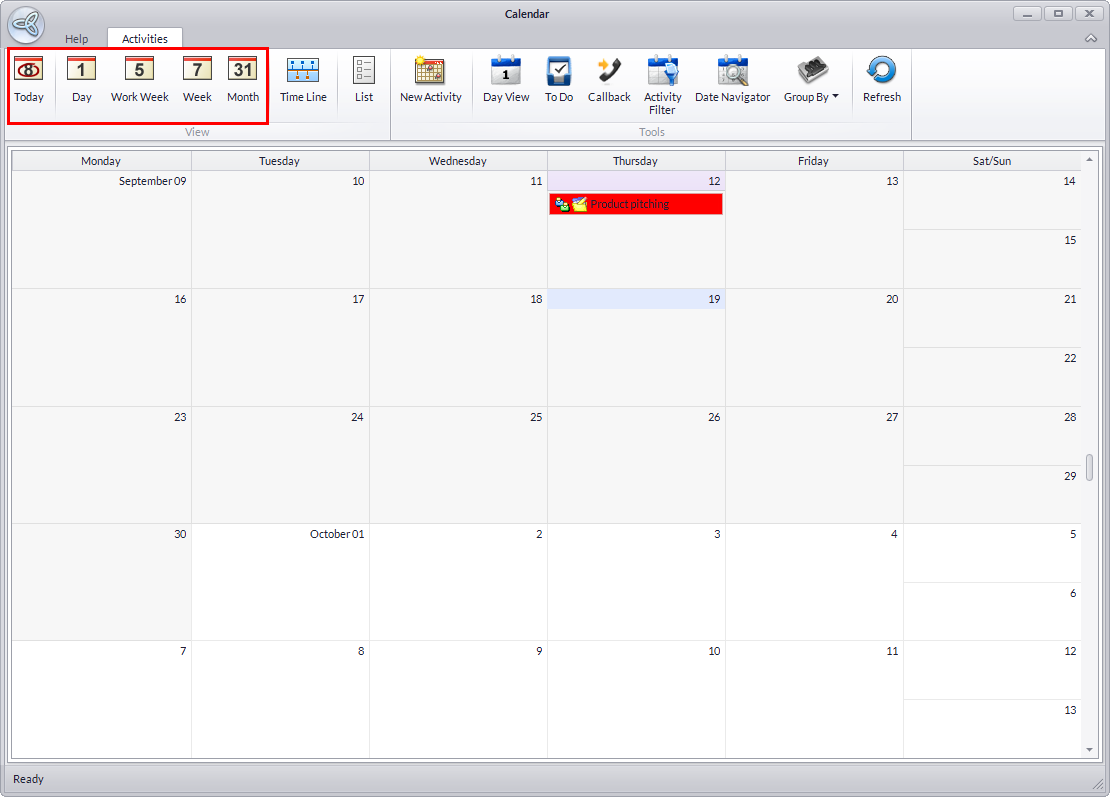This screenshot has height=797, width=1110.
Task: Switch to Month view
Action: click(x=243, y=80)
